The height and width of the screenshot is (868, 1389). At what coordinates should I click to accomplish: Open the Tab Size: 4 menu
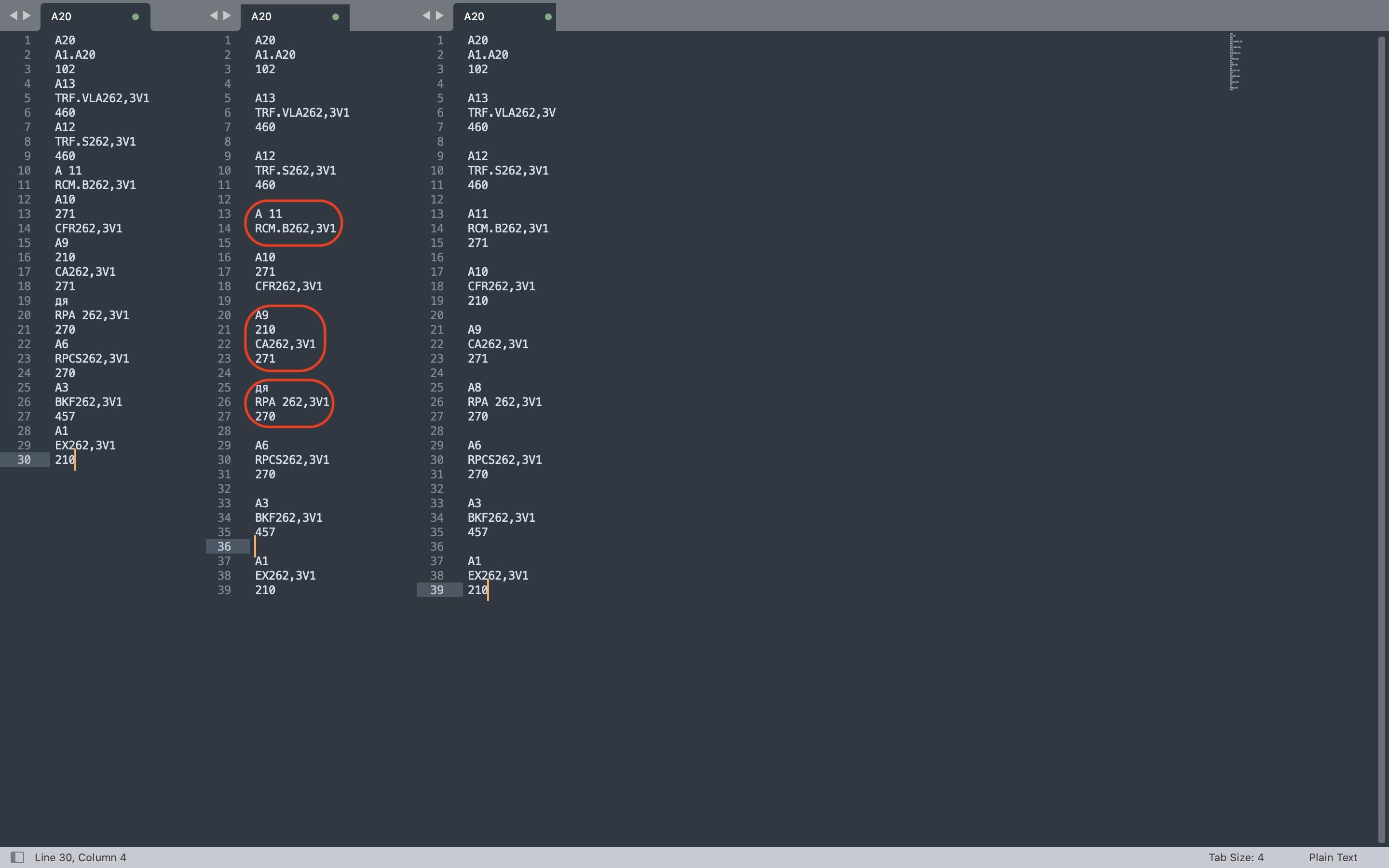coord(1236,857)
